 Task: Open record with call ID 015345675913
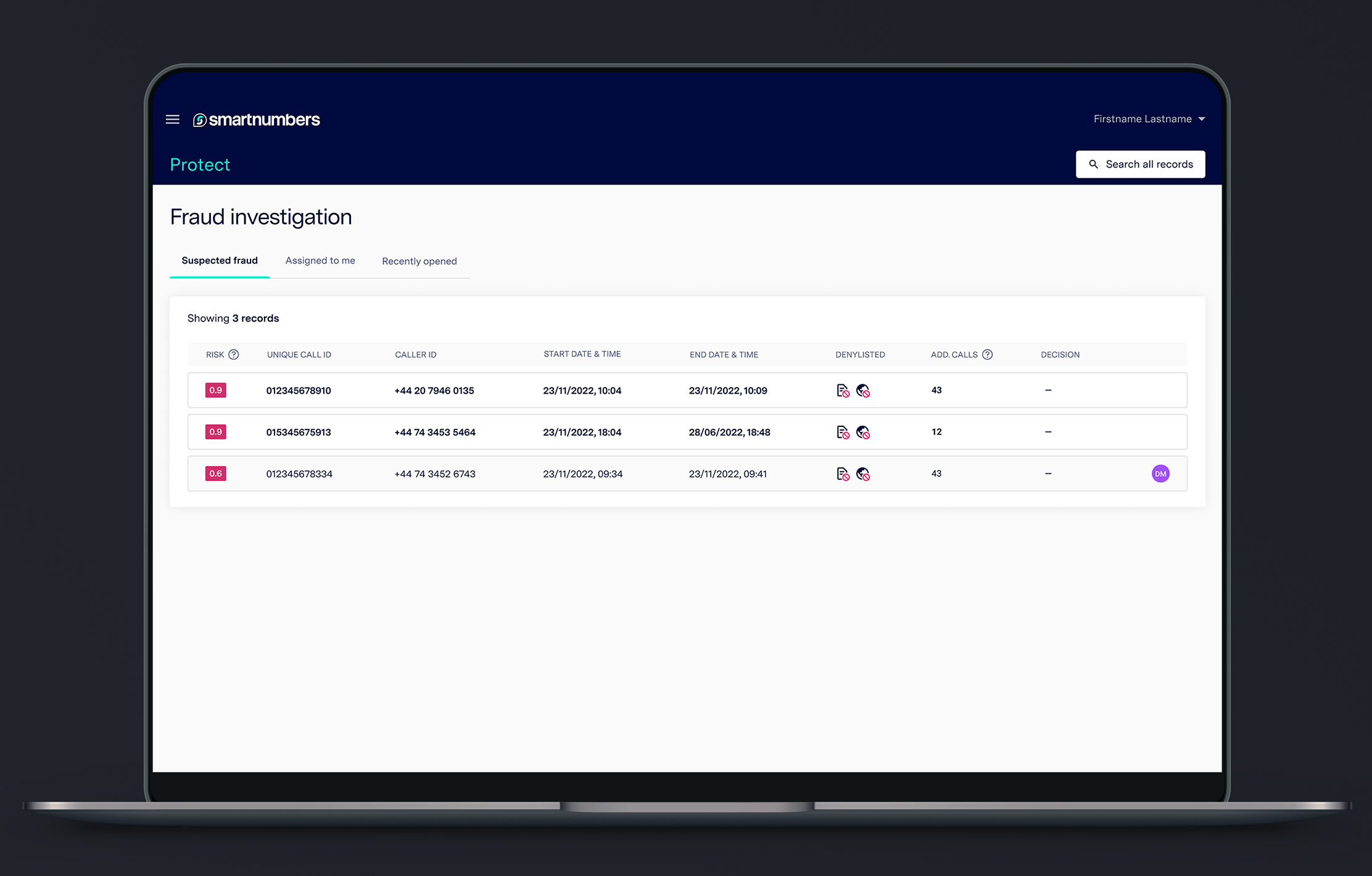(299, 432)
